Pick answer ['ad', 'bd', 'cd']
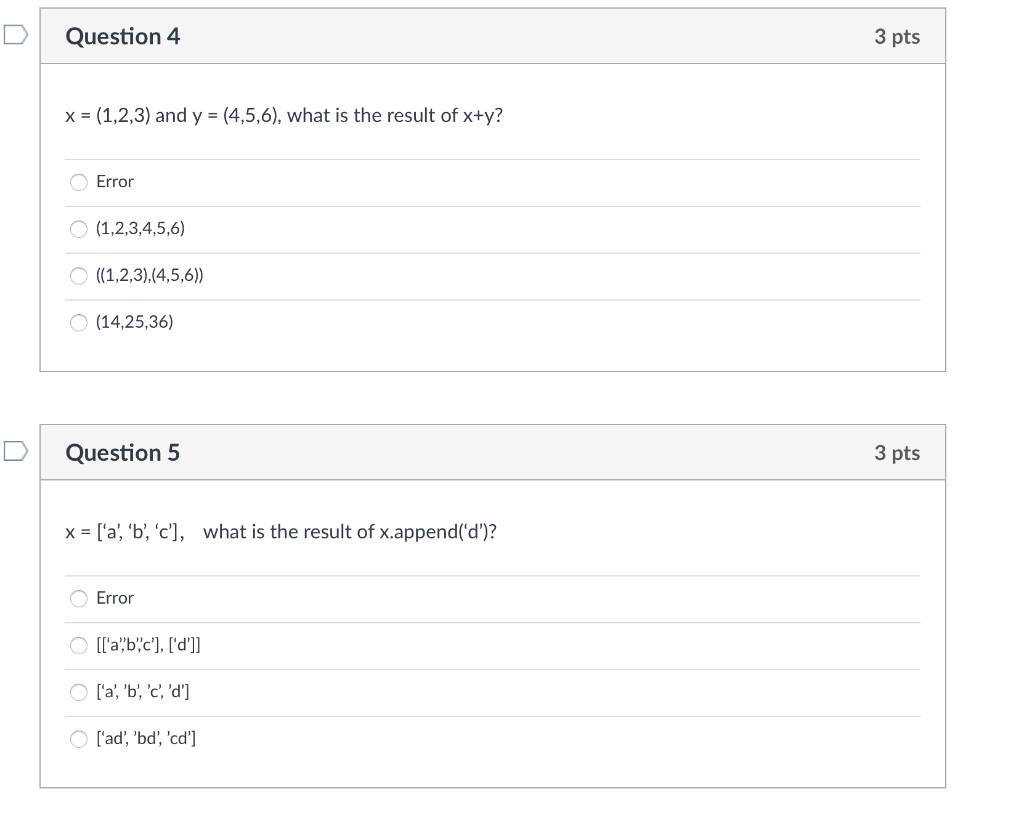The width and height of the screenshot is (1024, 818). 78,739
